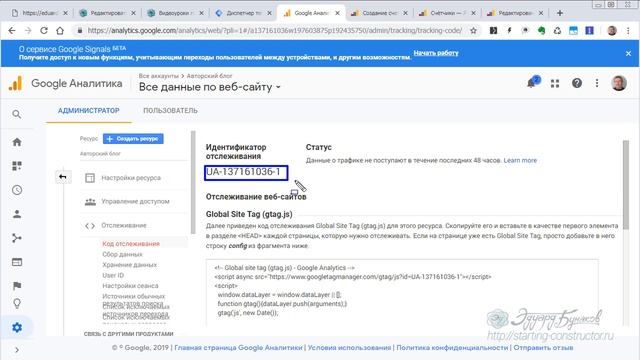Open a new browser tab
This screenshot has height=360, width=640.
coord(560,13)
